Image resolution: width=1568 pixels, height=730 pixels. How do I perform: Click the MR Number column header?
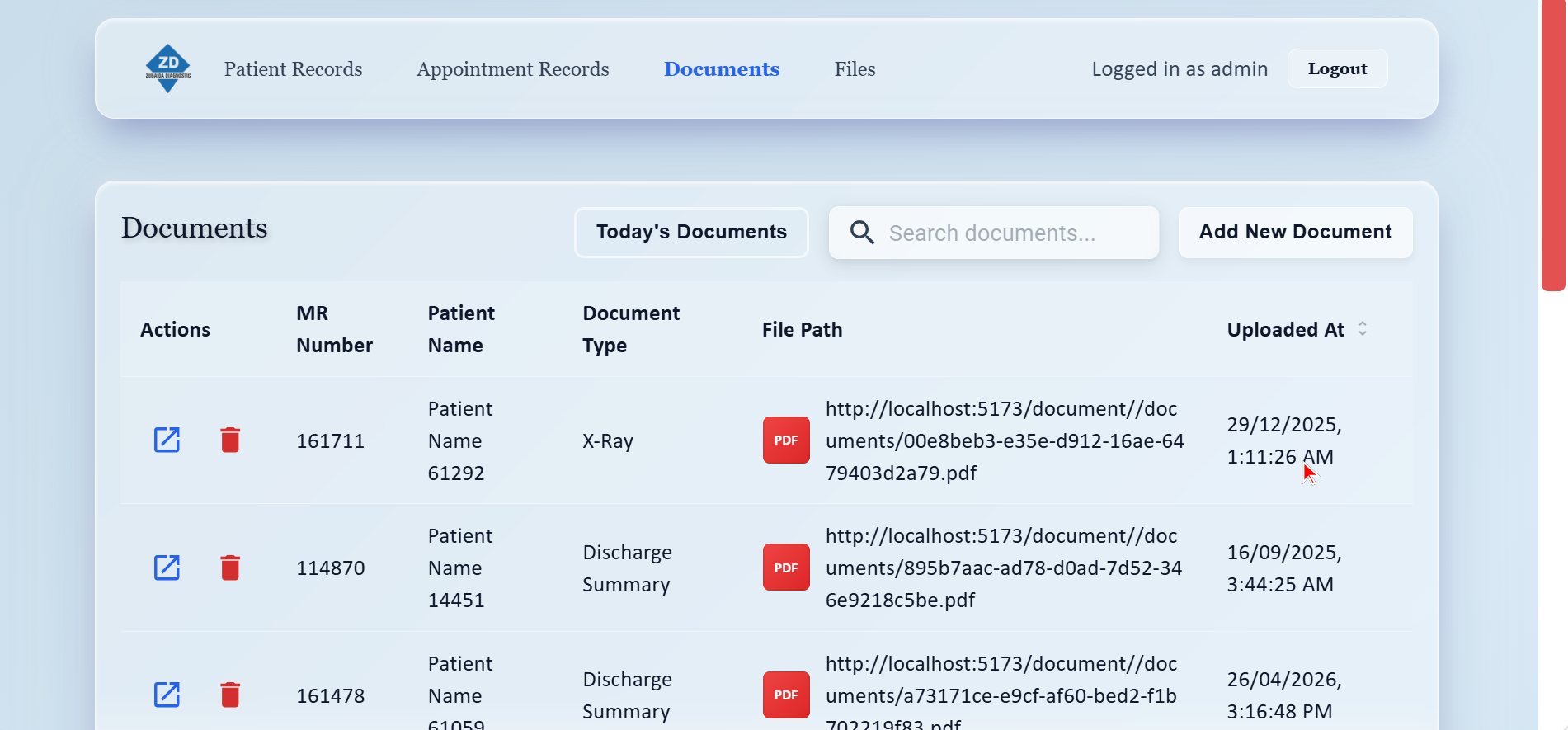pyautogui.click(x=334, y=329)
